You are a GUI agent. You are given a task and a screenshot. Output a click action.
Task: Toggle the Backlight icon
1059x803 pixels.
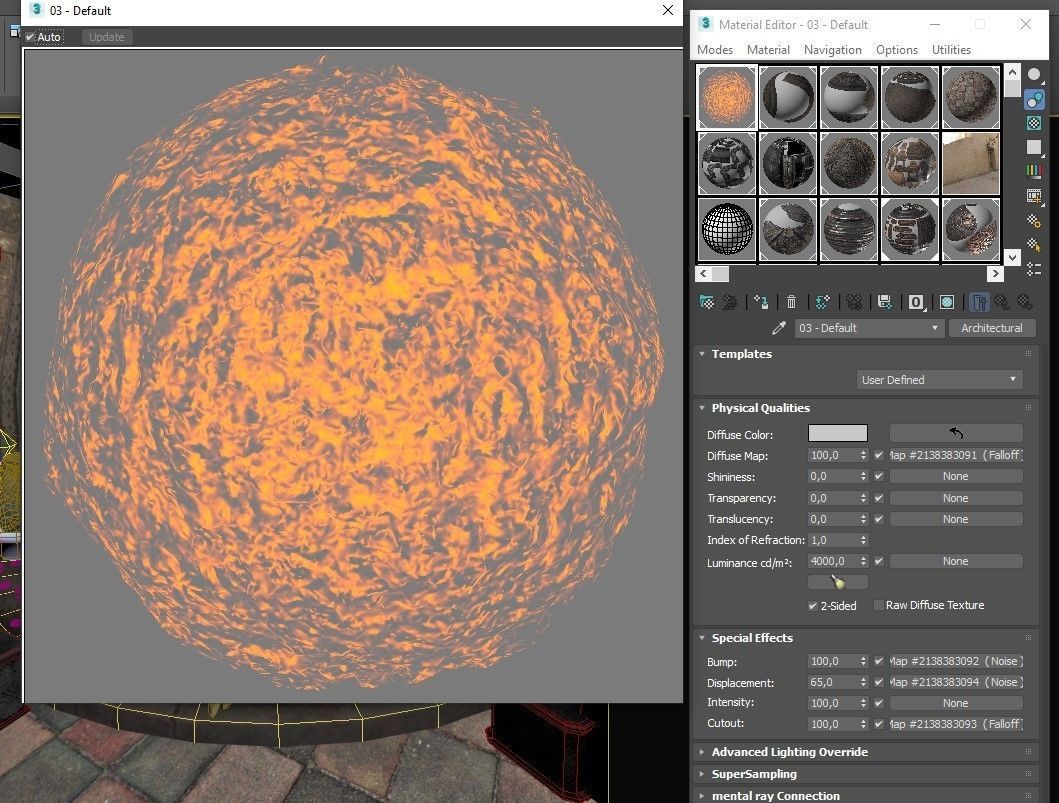pyautogui.click(x=1034, y=99)
